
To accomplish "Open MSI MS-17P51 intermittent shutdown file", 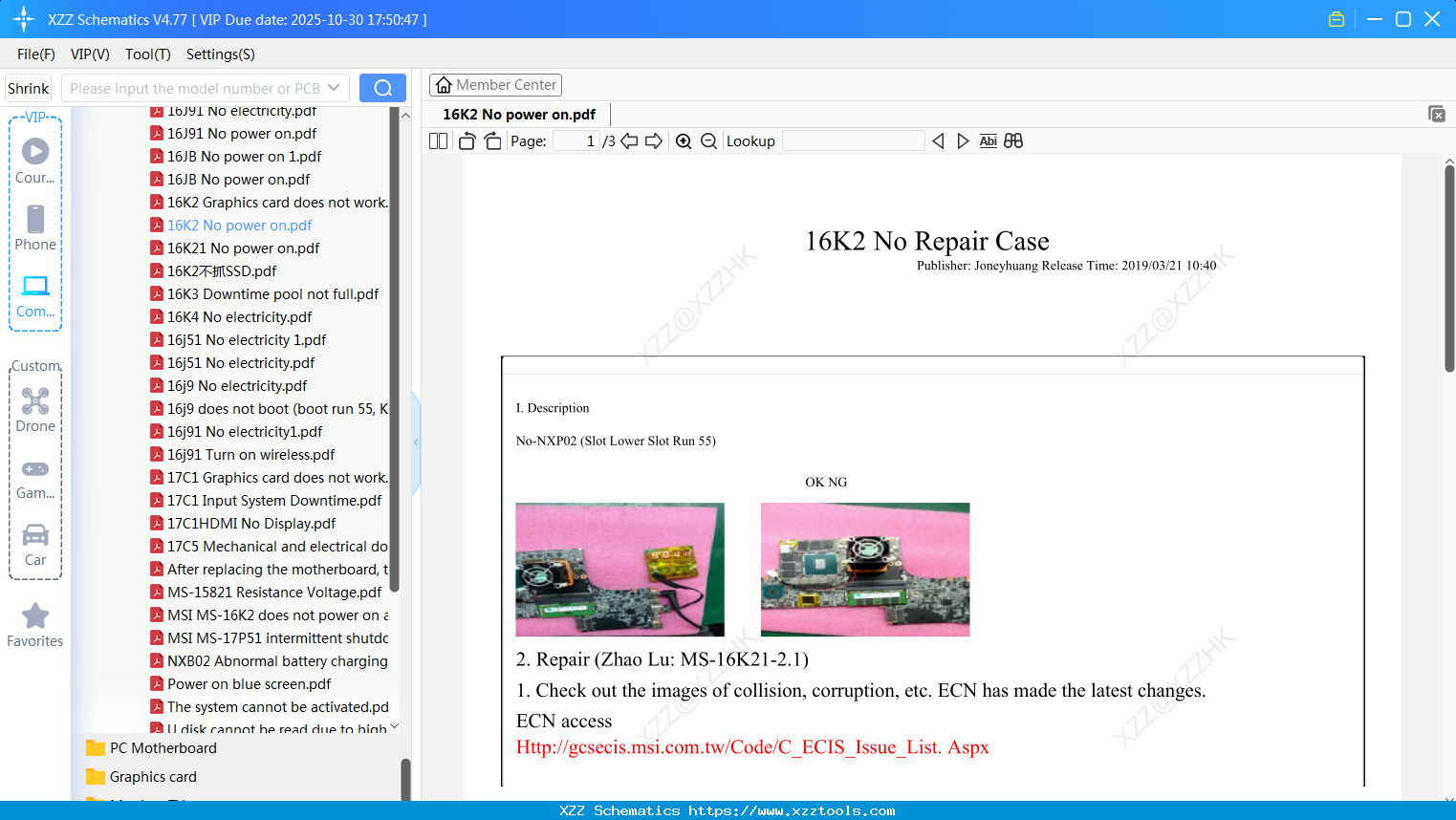I will [x=270, y=638].
